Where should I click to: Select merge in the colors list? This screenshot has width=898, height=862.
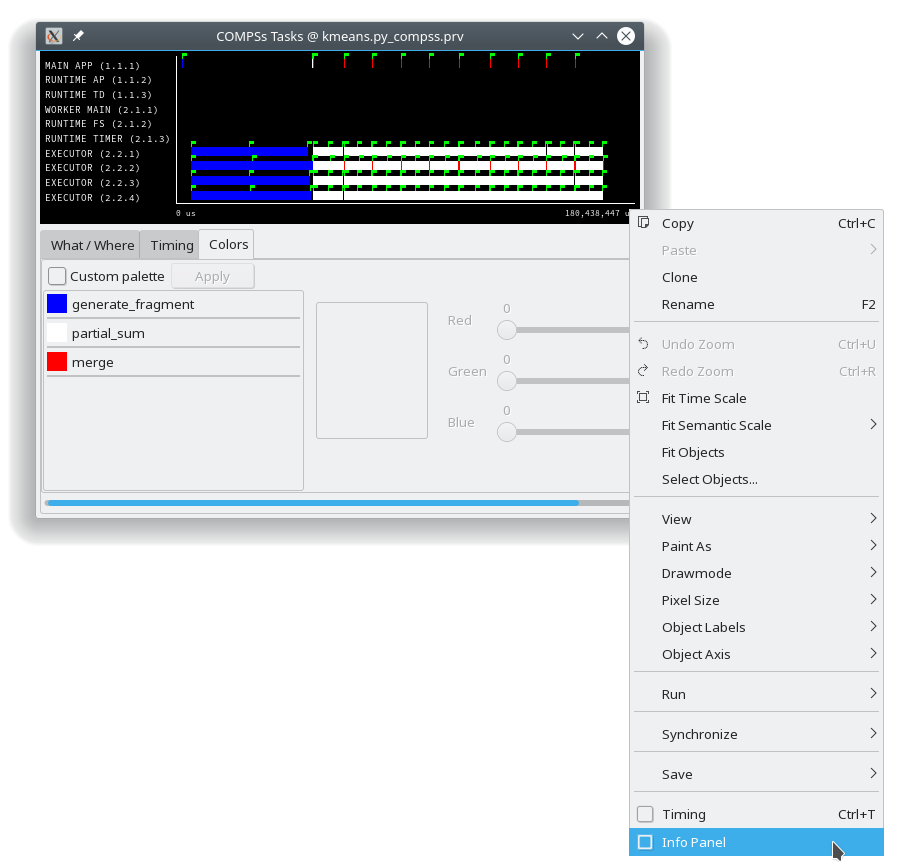click(172, 362)
